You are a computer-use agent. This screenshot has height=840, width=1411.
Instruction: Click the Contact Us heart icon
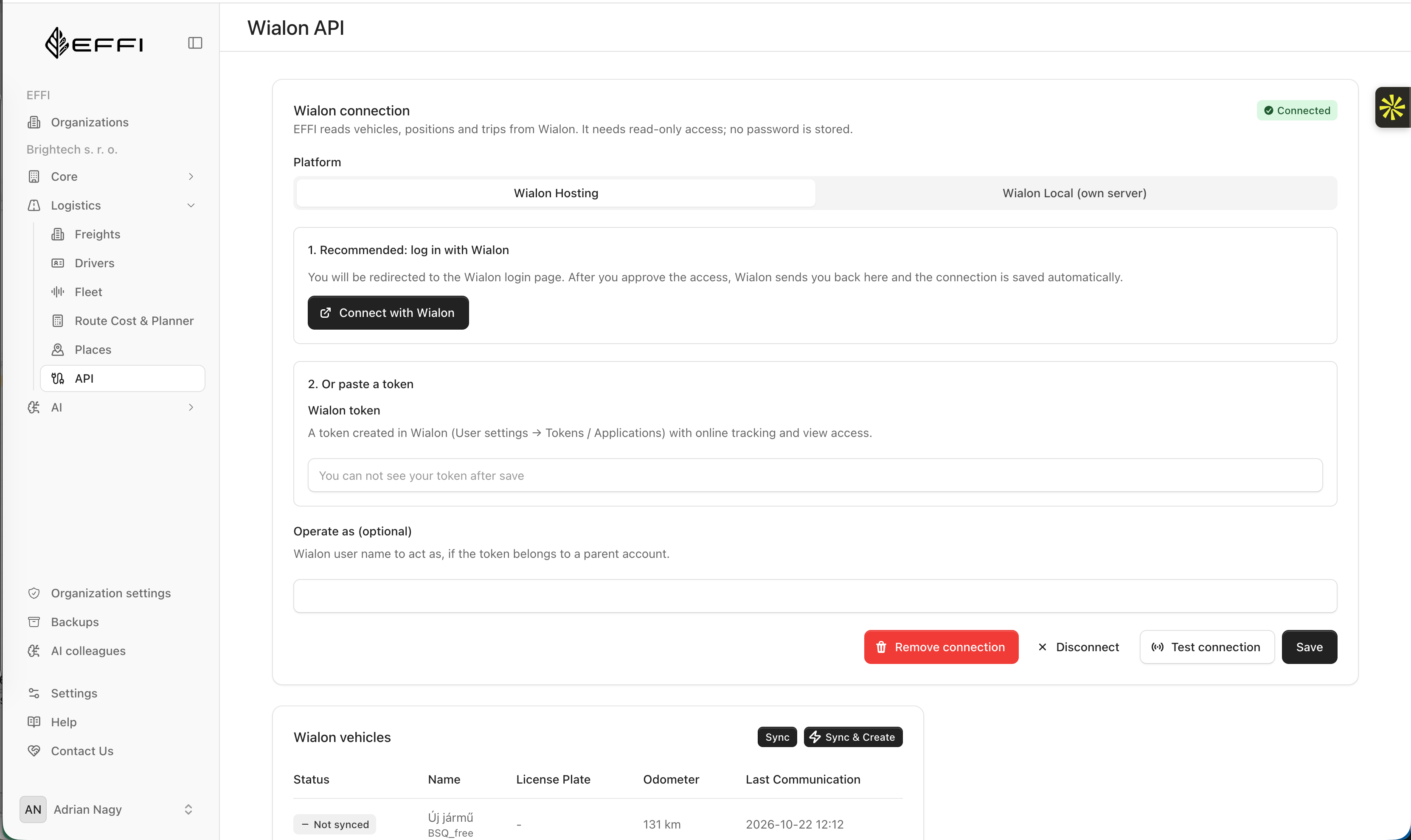pos(34,751)
